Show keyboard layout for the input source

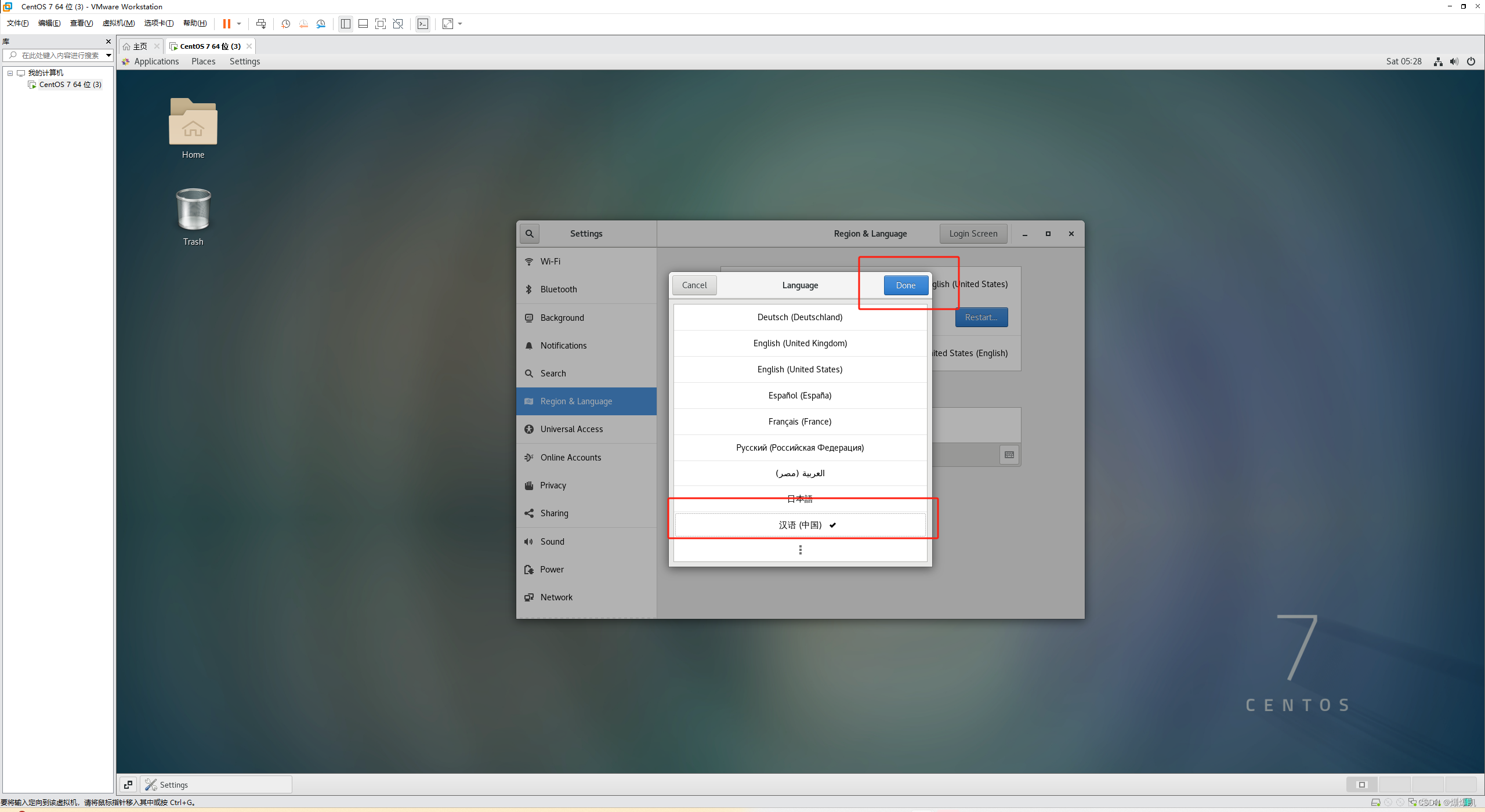pos(1009,455)
